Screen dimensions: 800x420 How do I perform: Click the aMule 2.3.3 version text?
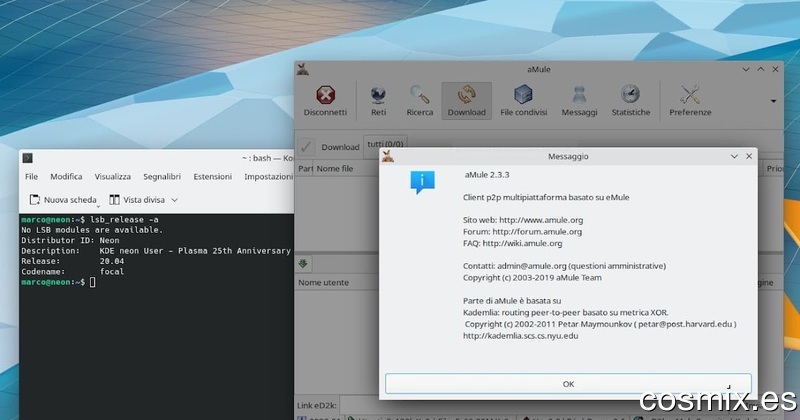tap(487, 175)
